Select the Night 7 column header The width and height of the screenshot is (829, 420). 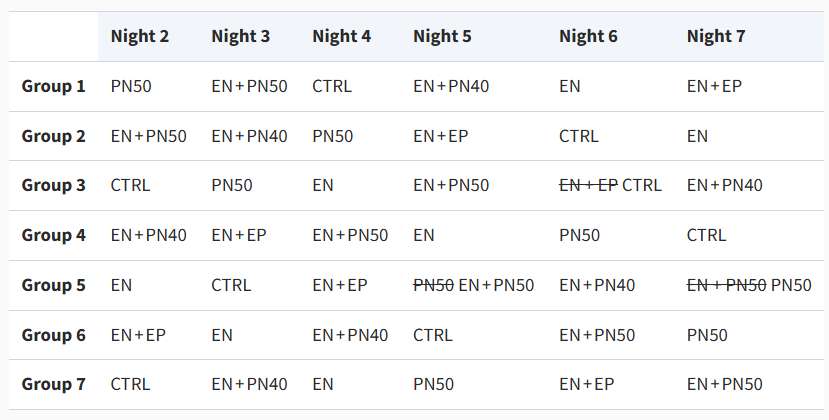(x=716, y=37)
